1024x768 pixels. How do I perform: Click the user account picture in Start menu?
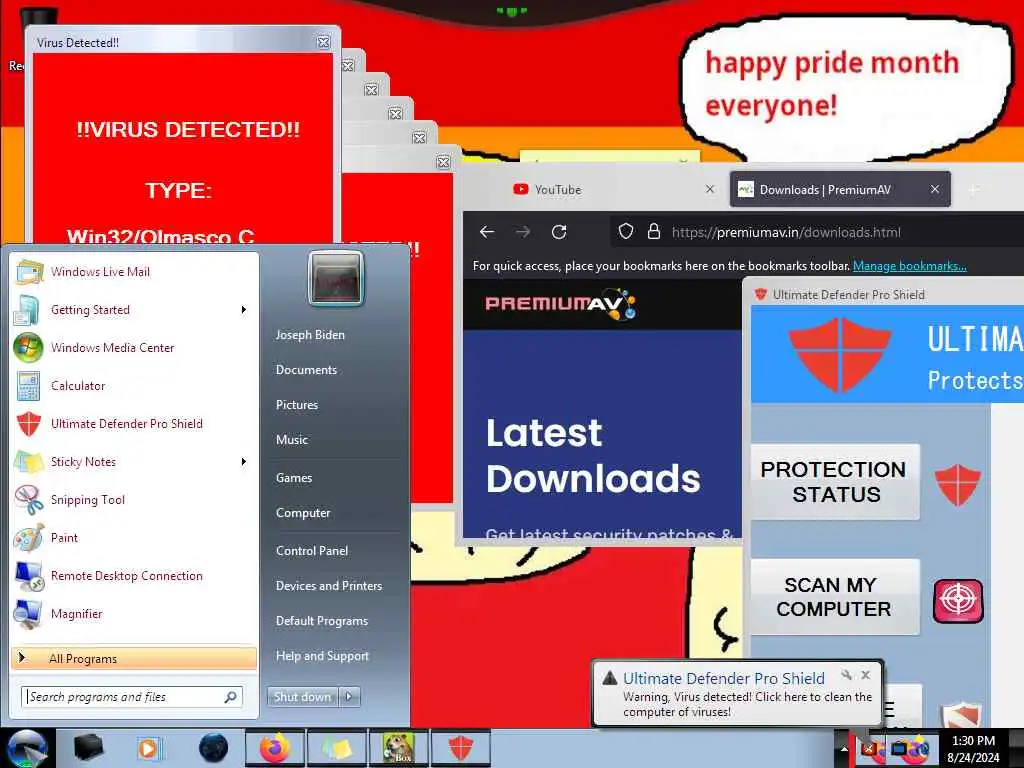coord(336,279)
